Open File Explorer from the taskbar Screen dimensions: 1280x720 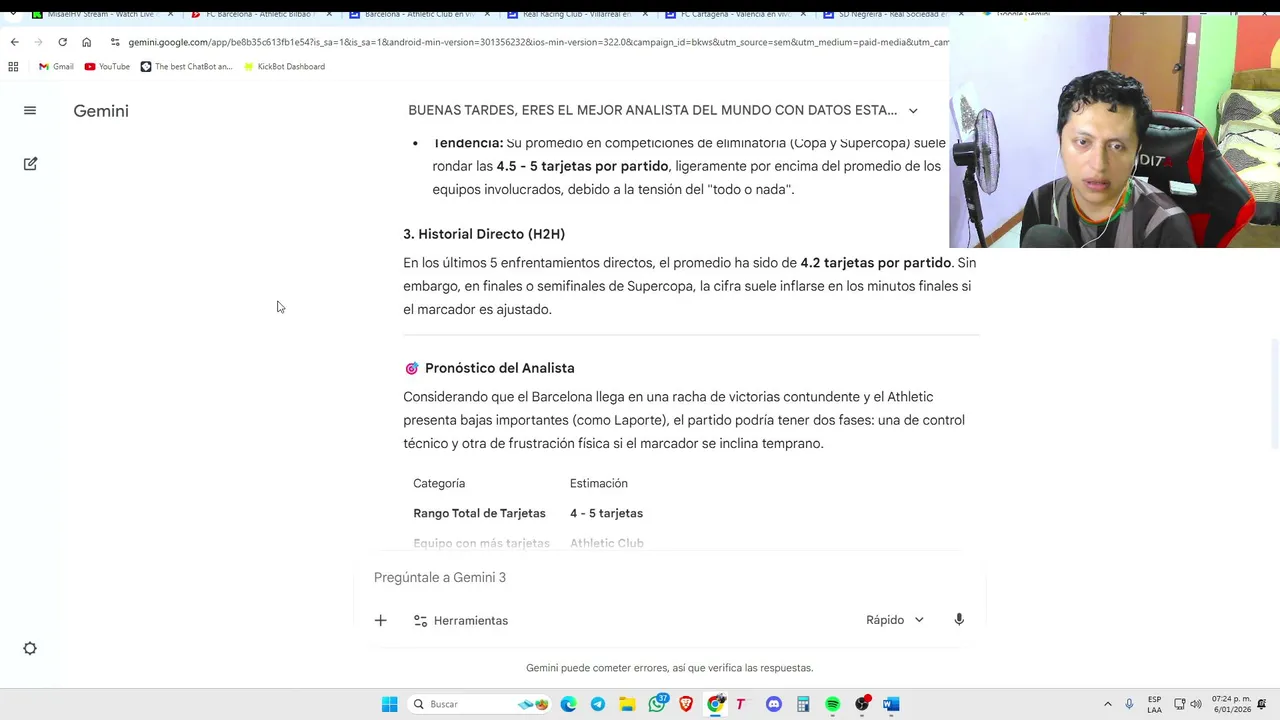point(627,704)
